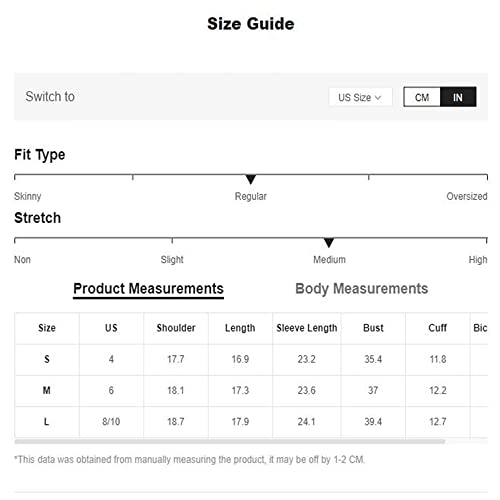Switch units to CM
Image resolution: width=500 pixels, height=500 pixels.
coord(422,97)
